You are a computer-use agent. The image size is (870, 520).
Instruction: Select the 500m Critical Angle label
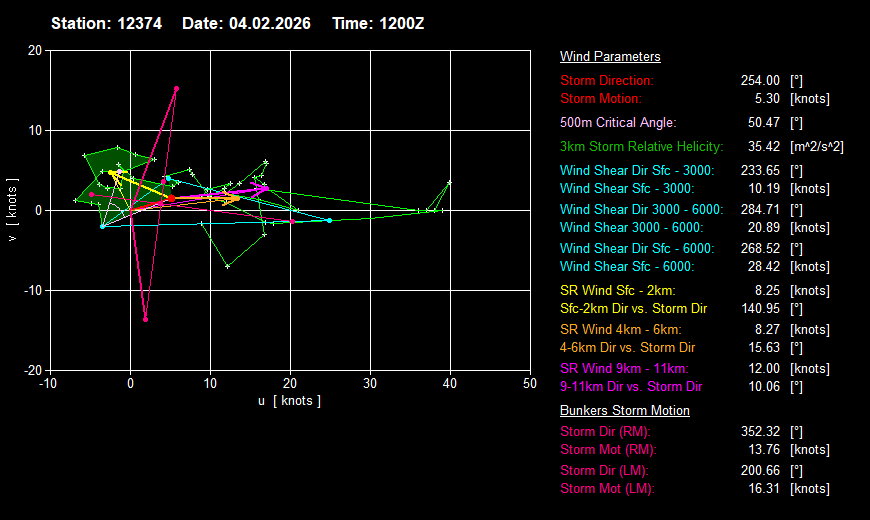click(618, 122)
